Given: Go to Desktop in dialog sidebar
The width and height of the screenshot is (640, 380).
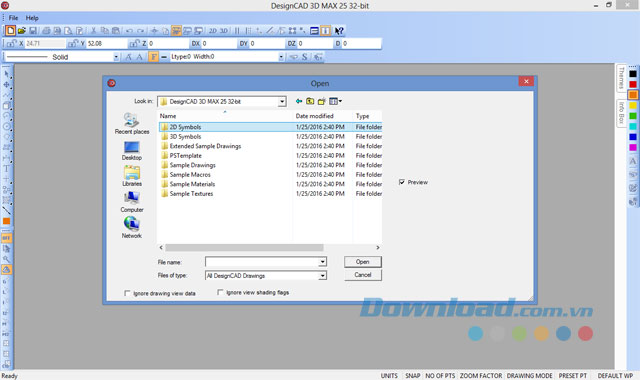Looking at the screenshot, I should pos(132,151).
